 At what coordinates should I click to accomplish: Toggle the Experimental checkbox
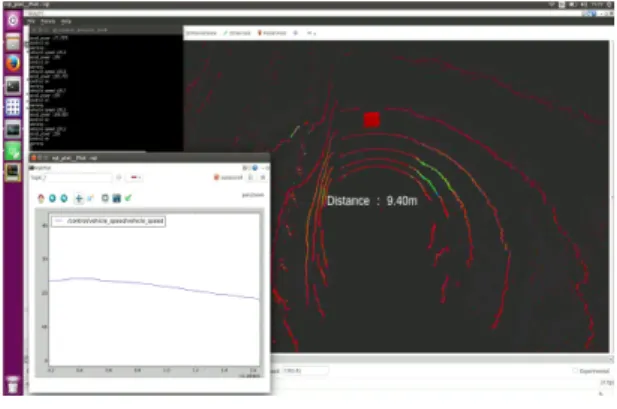575,371
